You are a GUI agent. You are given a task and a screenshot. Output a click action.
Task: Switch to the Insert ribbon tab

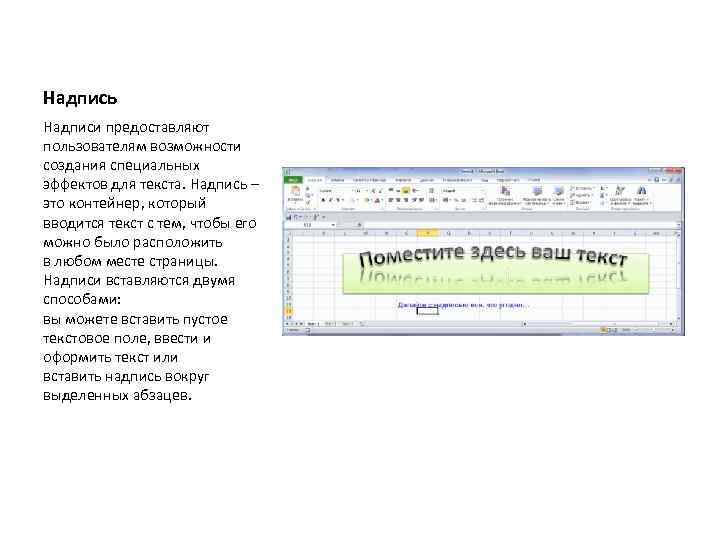pos(338,180)
